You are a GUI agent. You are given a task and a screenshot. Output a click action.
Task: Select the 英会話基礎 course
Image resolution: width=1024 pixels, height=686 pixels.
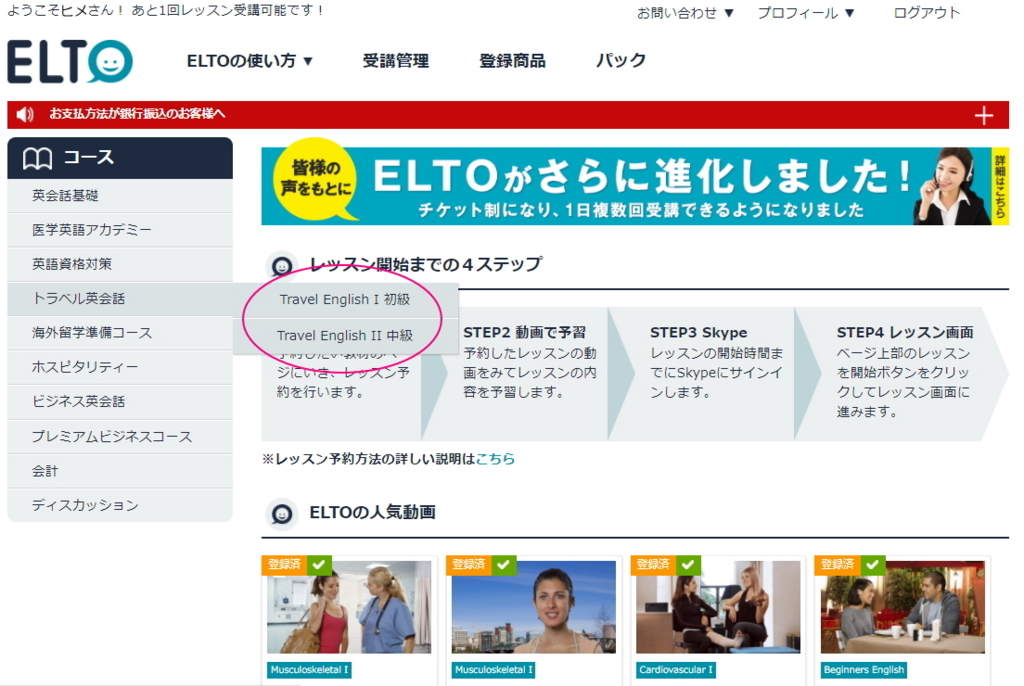pyautogui.click(x=120, y=195)
